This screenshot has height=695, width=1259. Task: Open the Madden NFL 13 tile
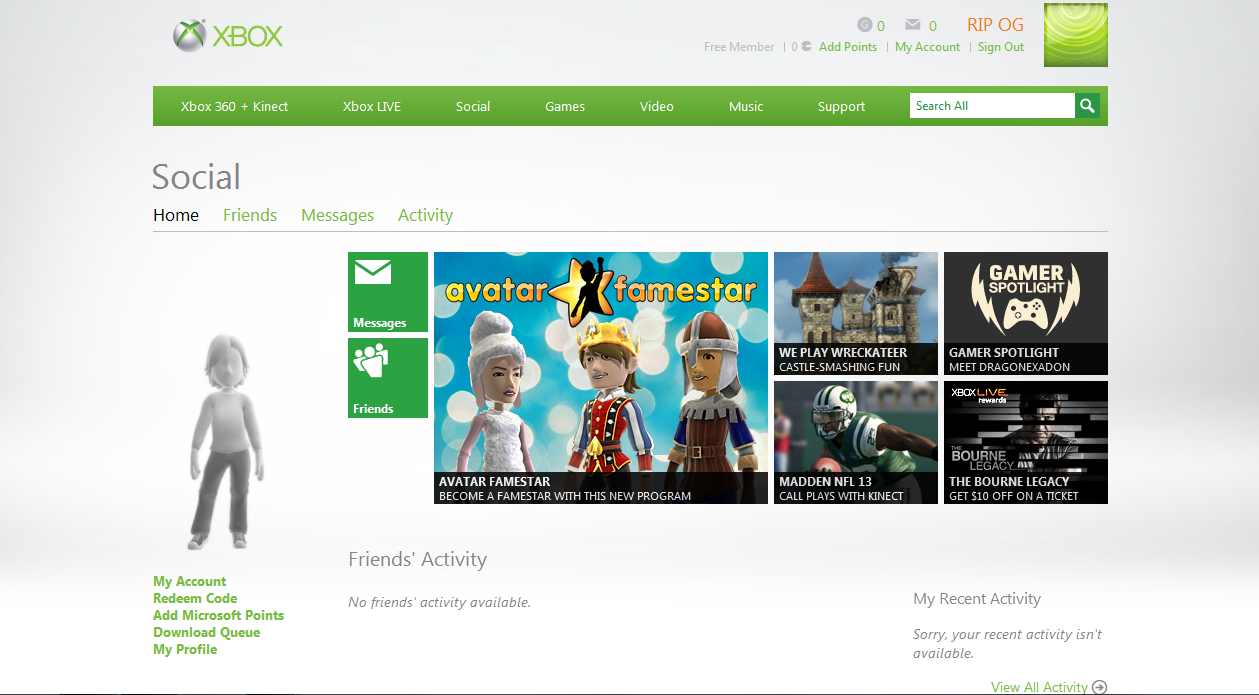856,442
